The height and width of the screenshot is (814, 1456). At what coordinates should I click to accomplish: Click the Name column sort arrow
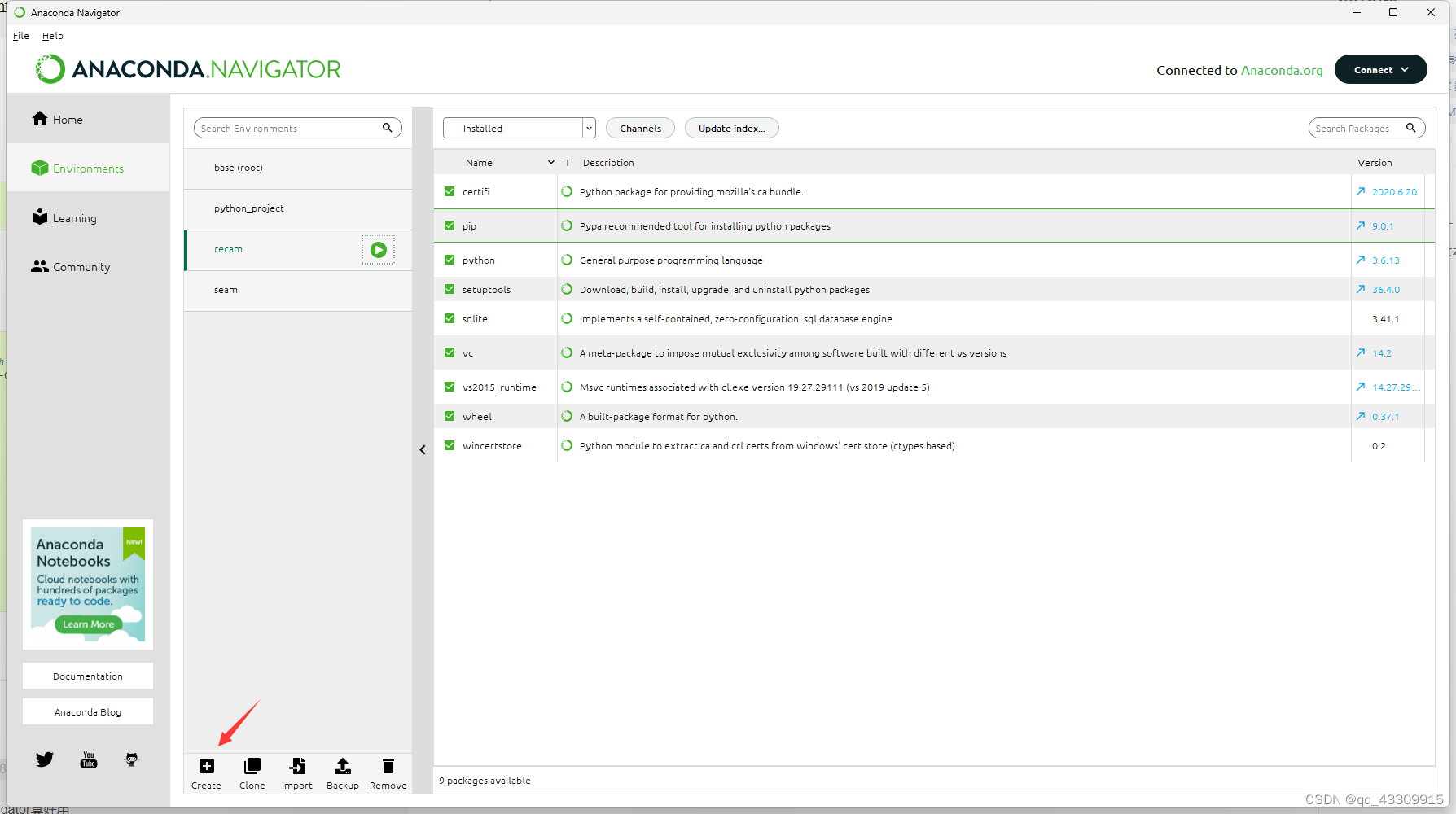click(x=551, y=162)
